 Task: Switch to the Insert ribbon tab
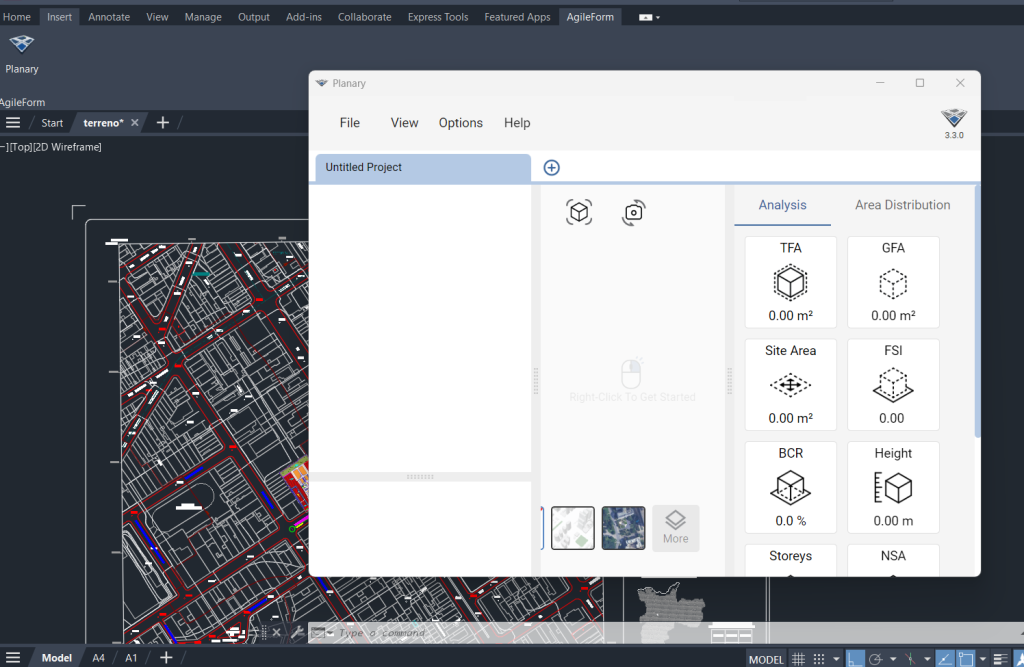click(x=59, y=17)
